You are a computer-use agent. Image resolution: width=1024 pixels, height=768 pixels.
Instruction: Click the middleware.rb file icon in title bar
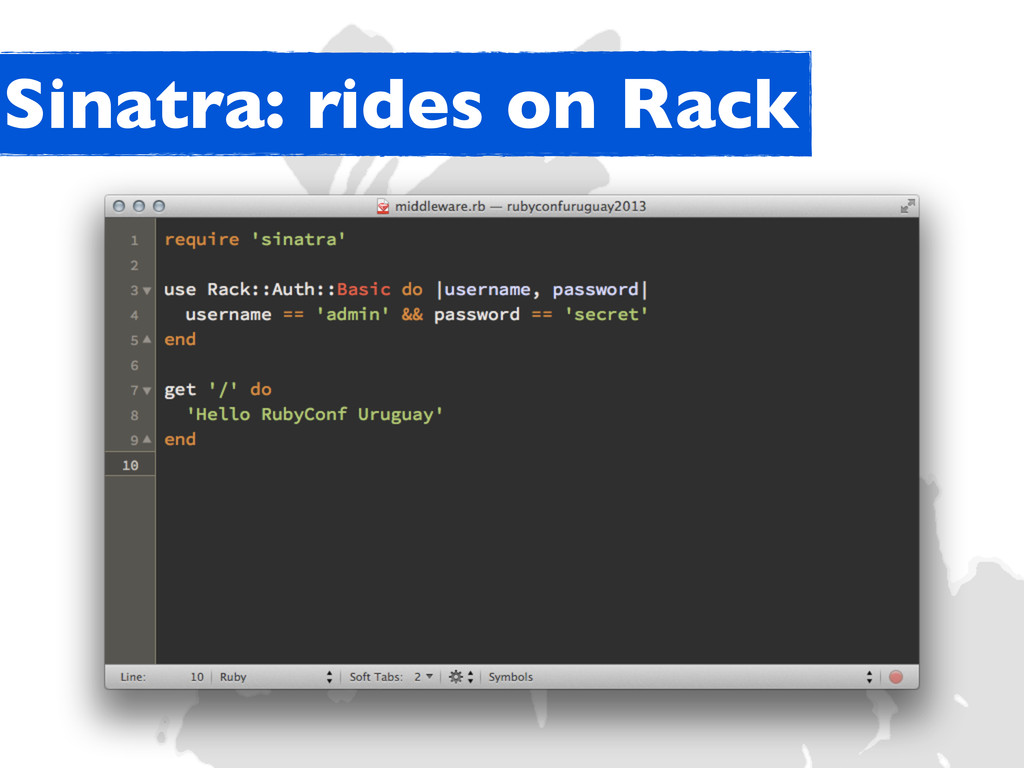pyautogui.click(x=383, y=206)
